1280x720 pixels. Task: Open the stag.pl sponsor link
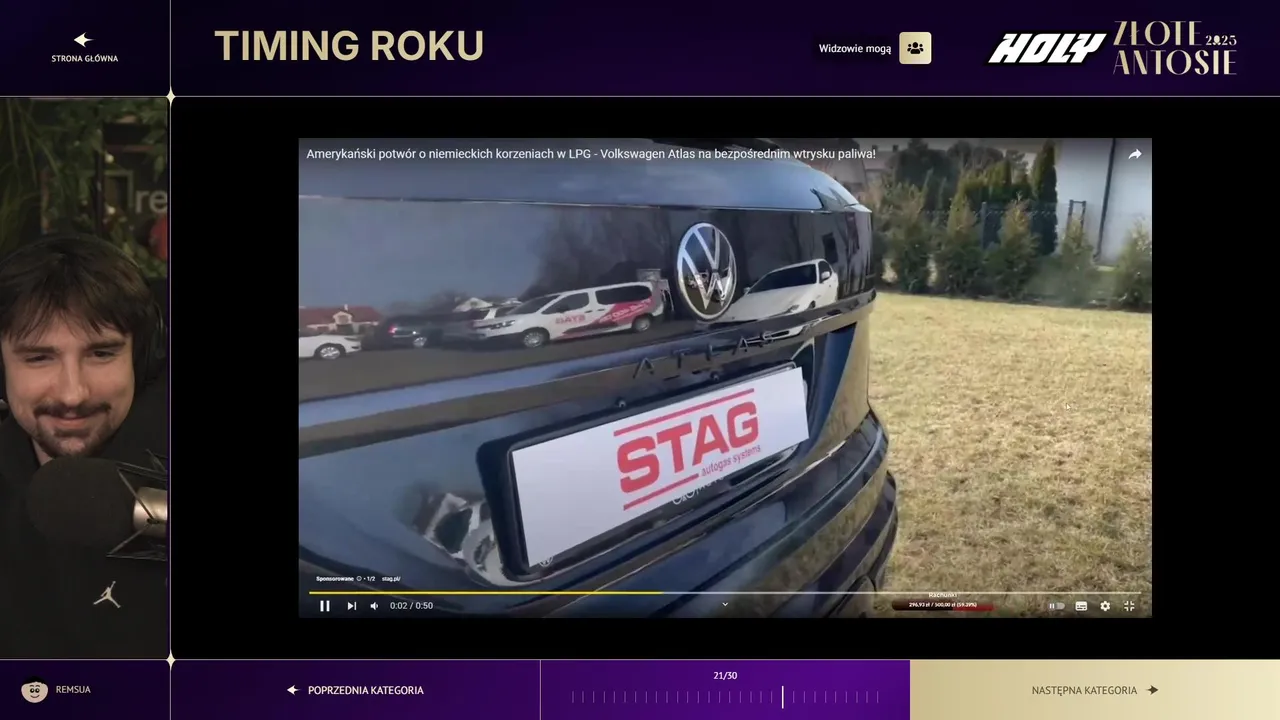[x=391, y=578]
